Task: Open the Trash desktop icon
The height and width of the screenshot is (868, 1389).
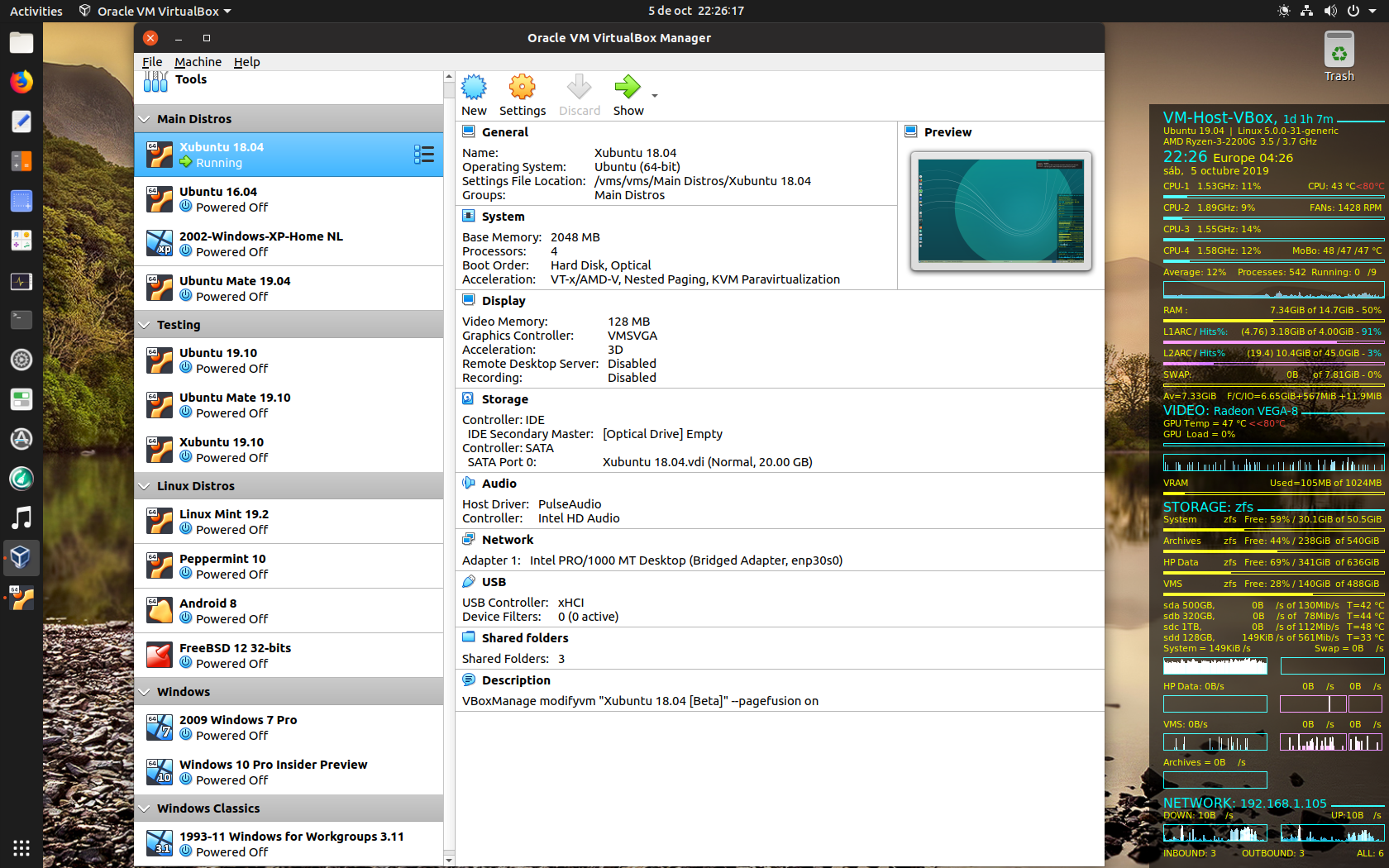Action: coord(1339,56)
